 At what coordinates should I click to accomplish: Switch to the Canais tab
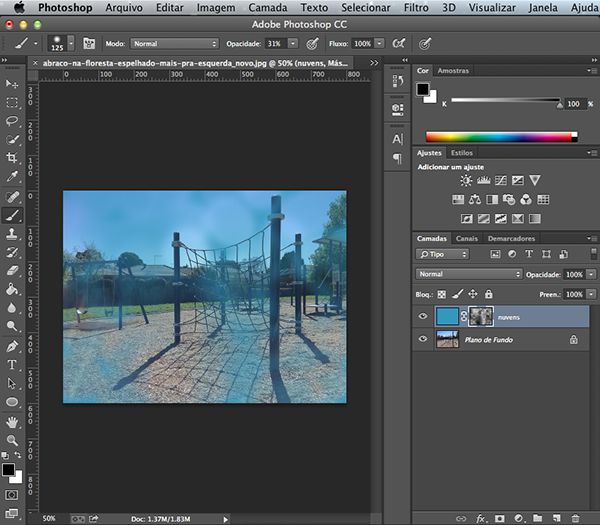click(x=466, y=238)
